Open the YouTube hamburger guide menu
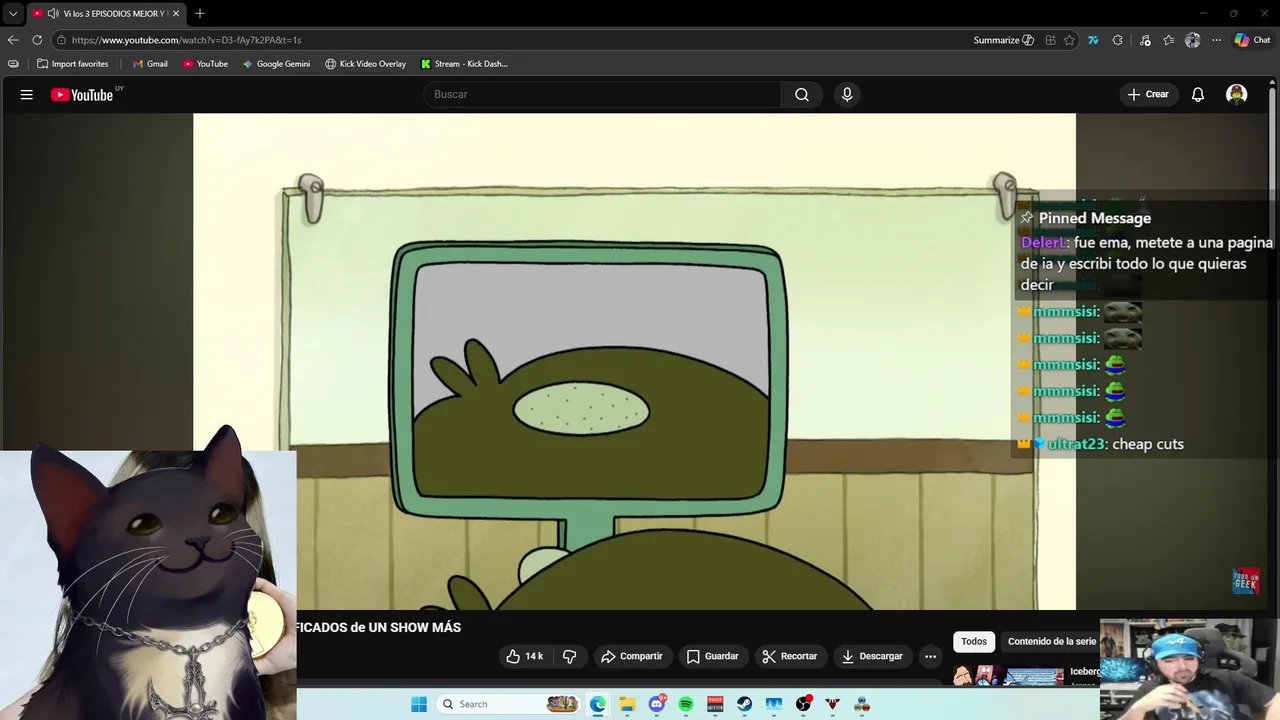 pyautogui.click(x=27, y=95)
